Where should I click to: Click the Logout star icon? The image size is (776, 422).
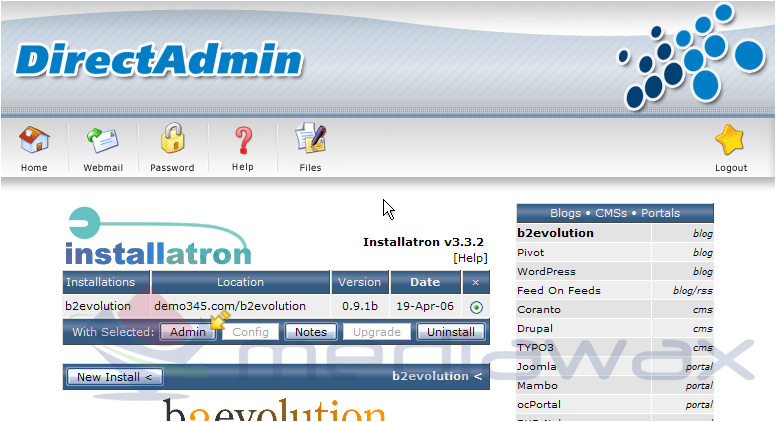(730, 141)
